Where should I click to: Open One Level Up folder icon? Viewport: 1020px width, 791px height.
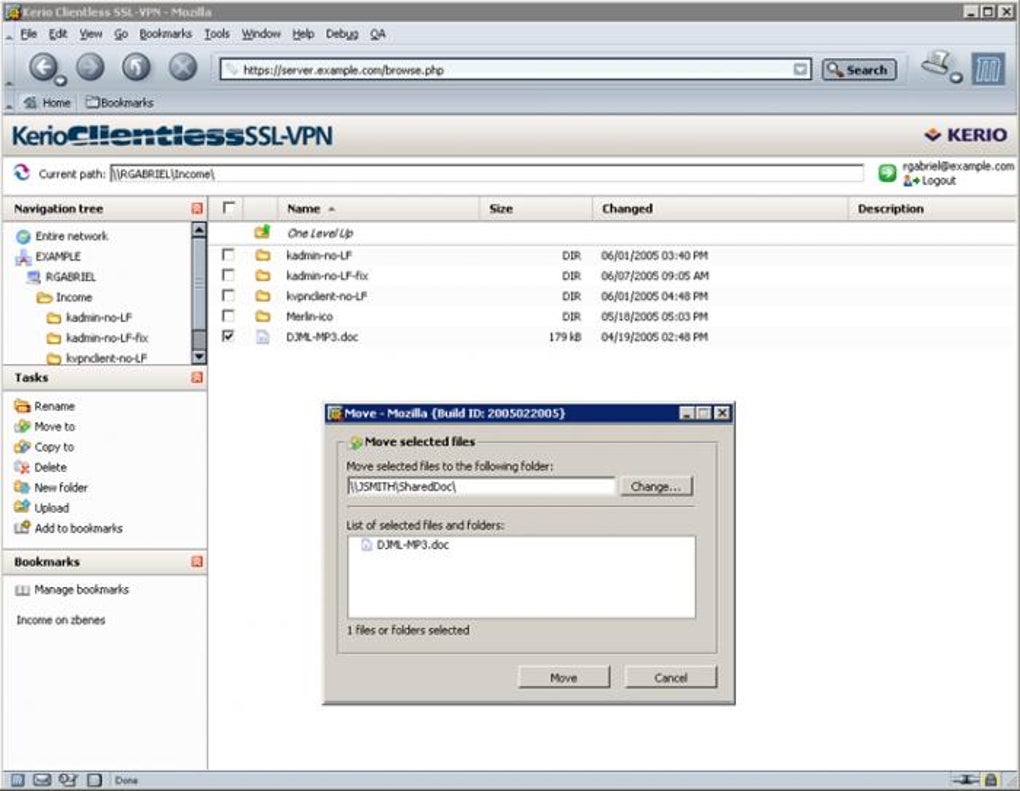(262, 232)
